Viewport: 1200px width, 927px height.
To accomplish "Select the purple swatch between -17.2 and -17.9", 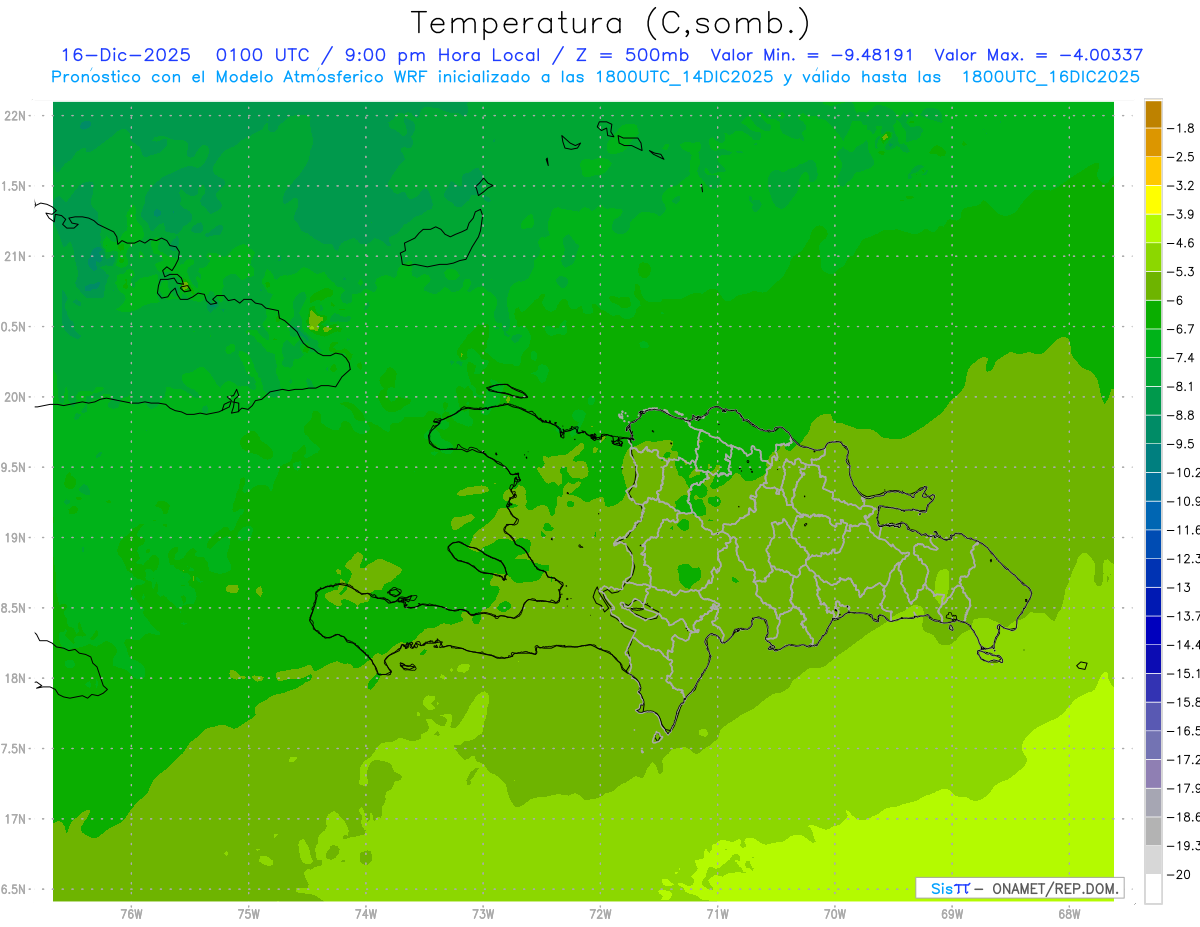I will pos(1153,774).
